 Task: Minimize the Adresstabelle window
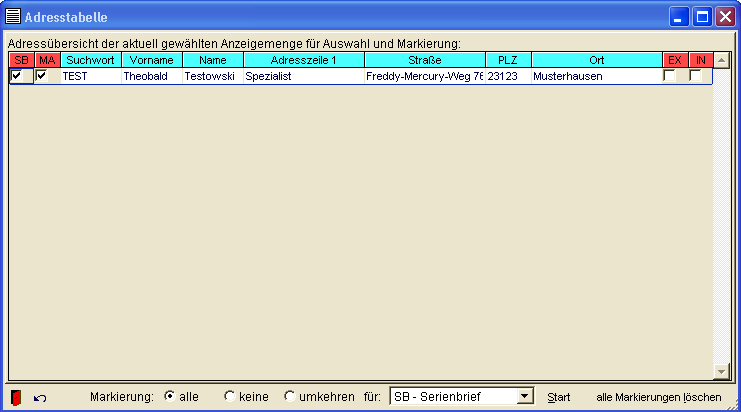(679, 17)
